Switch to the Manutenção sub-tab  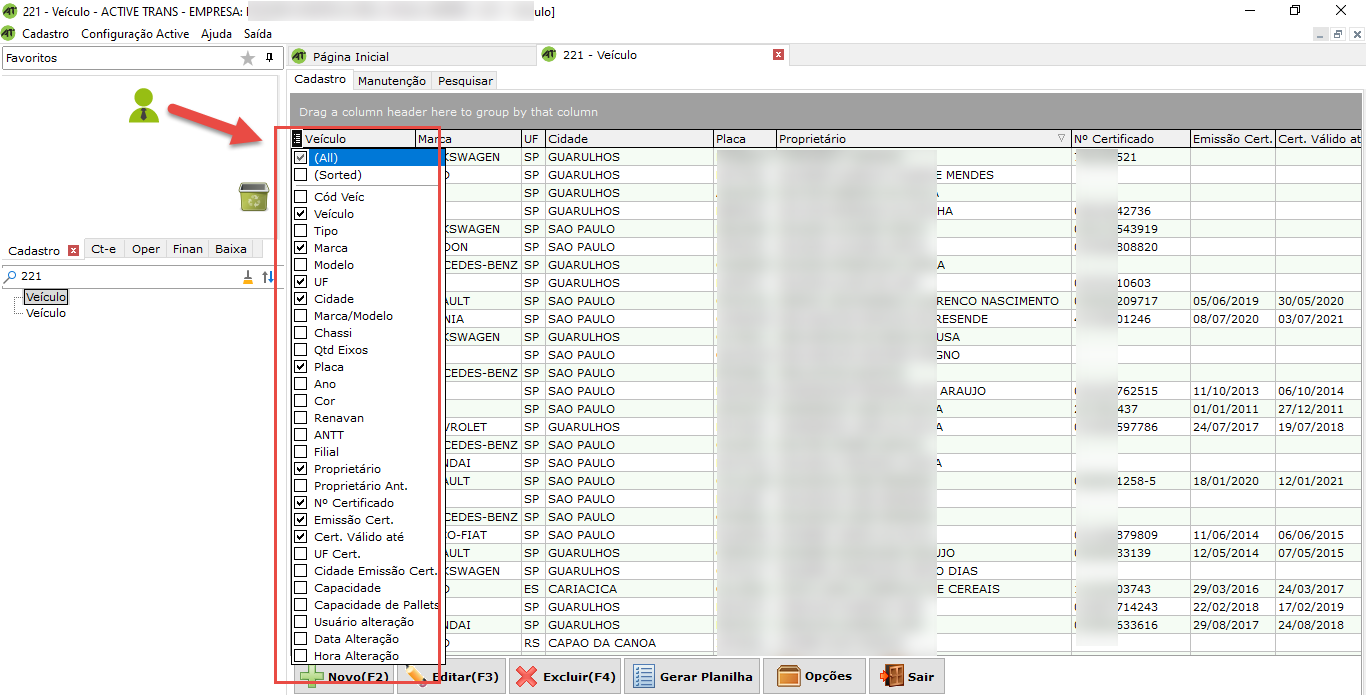coord(392,81)
